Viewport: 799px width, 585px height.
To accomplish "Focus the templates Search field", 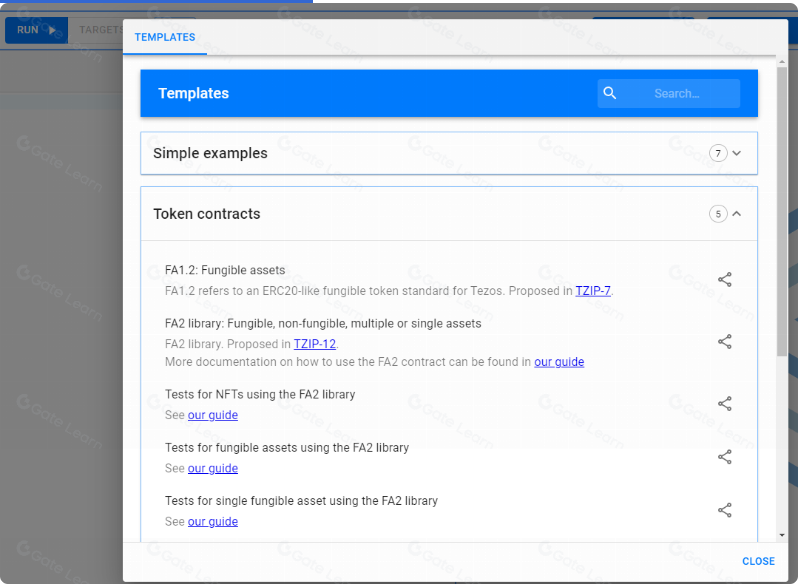I will [x=683, y=93].
